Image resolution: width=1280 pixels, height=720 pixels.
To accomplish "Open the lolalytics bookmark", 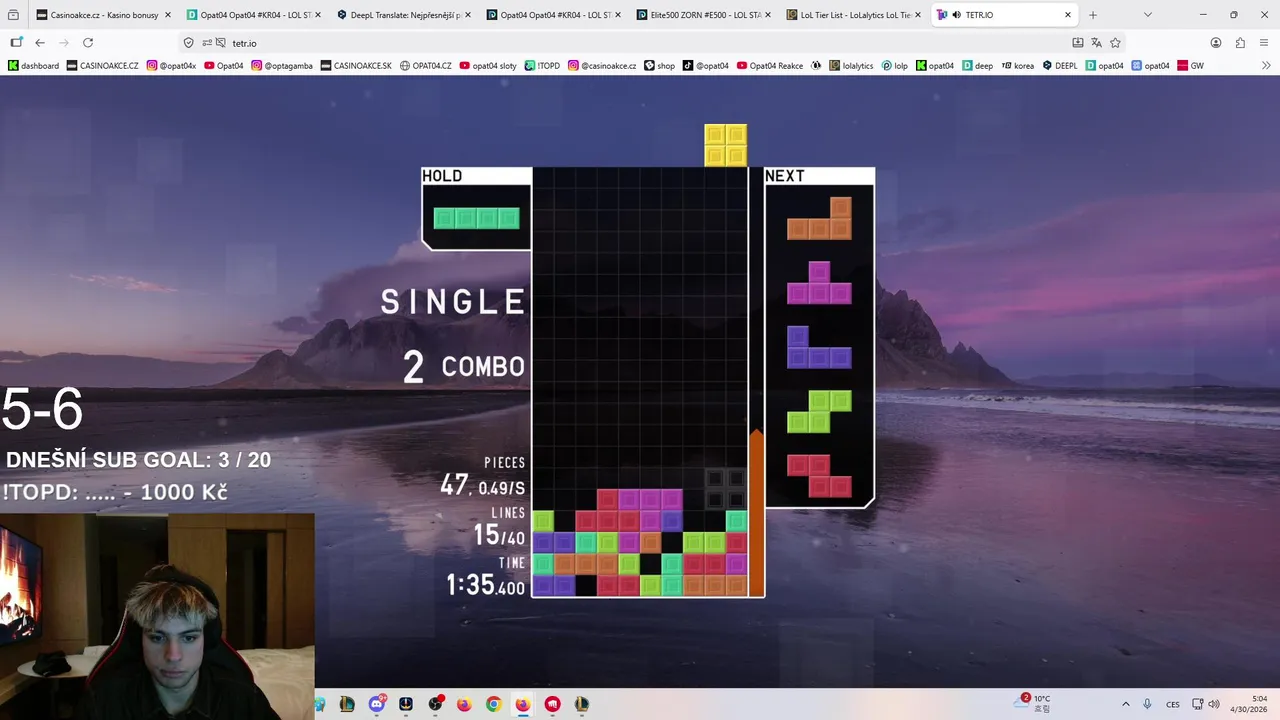I will click(x=851, y=66).
